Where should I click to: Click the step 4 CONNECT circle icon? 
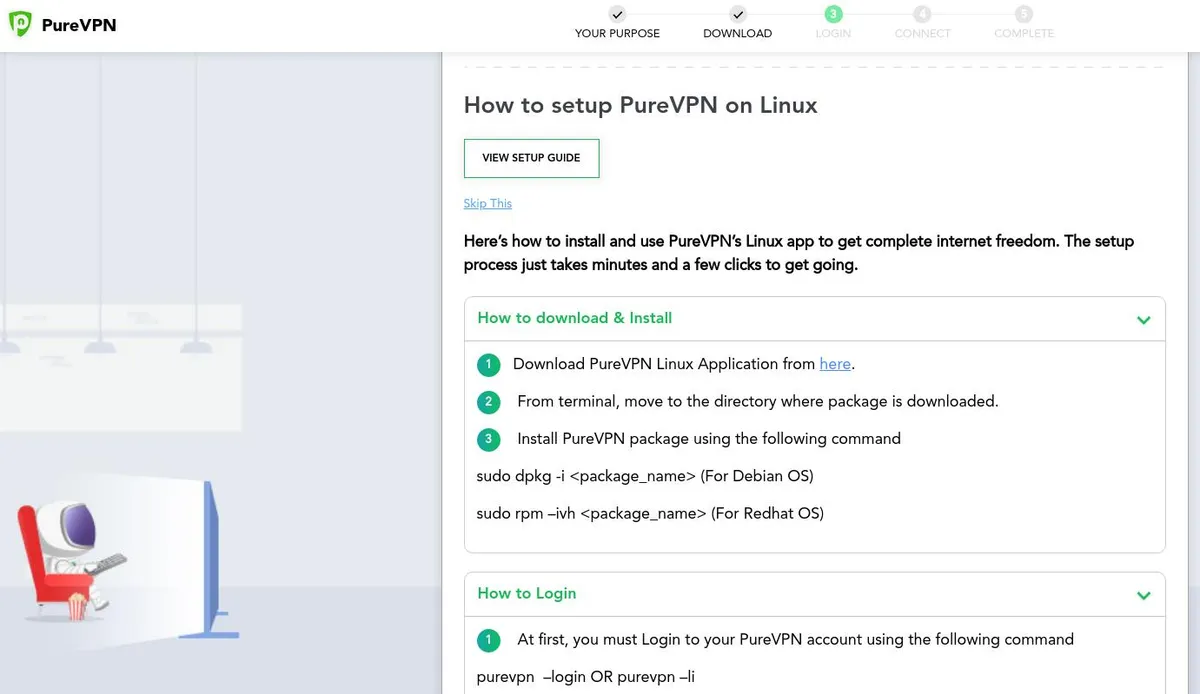coord(922,14)
